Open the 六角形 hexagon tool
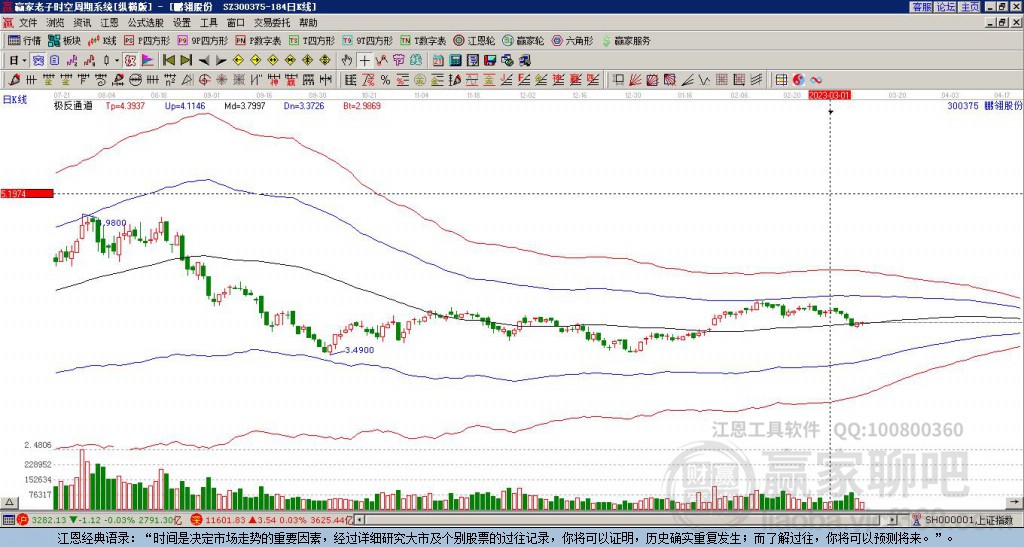This screenshot has width=1024, height=548. [572, 40]
